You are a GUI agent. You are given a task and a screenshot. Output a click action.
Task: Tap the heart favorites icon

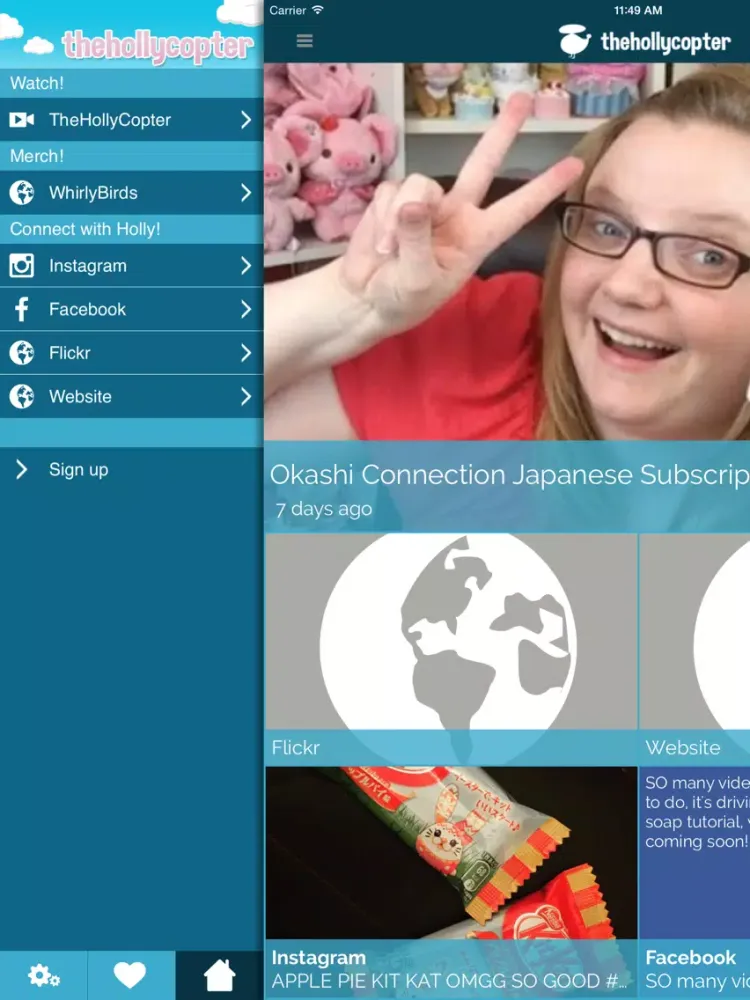130,975
